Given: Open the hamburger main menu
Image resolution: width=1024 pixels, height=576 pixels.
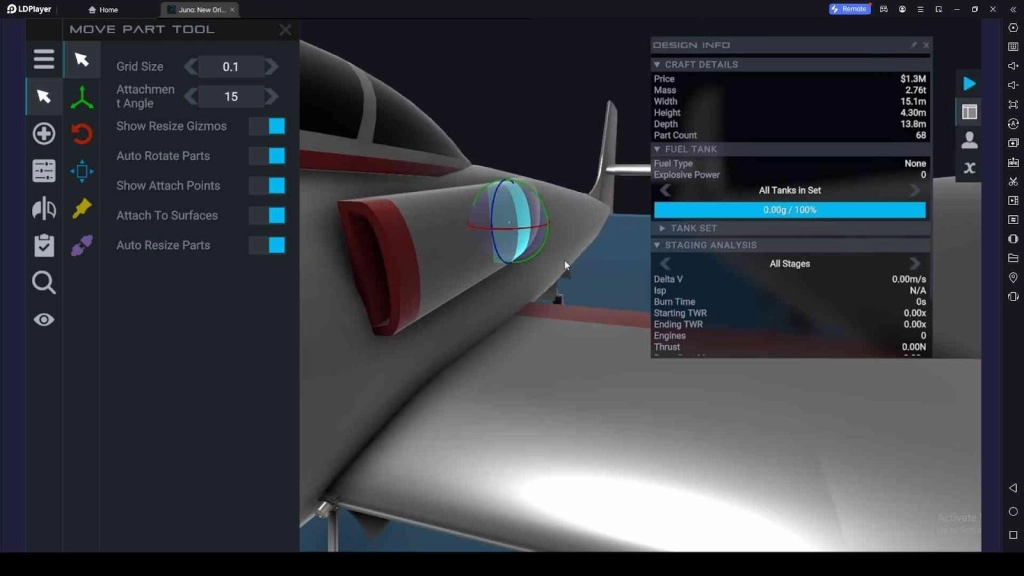Looking at the screenshot, I should tap(44, 59).
